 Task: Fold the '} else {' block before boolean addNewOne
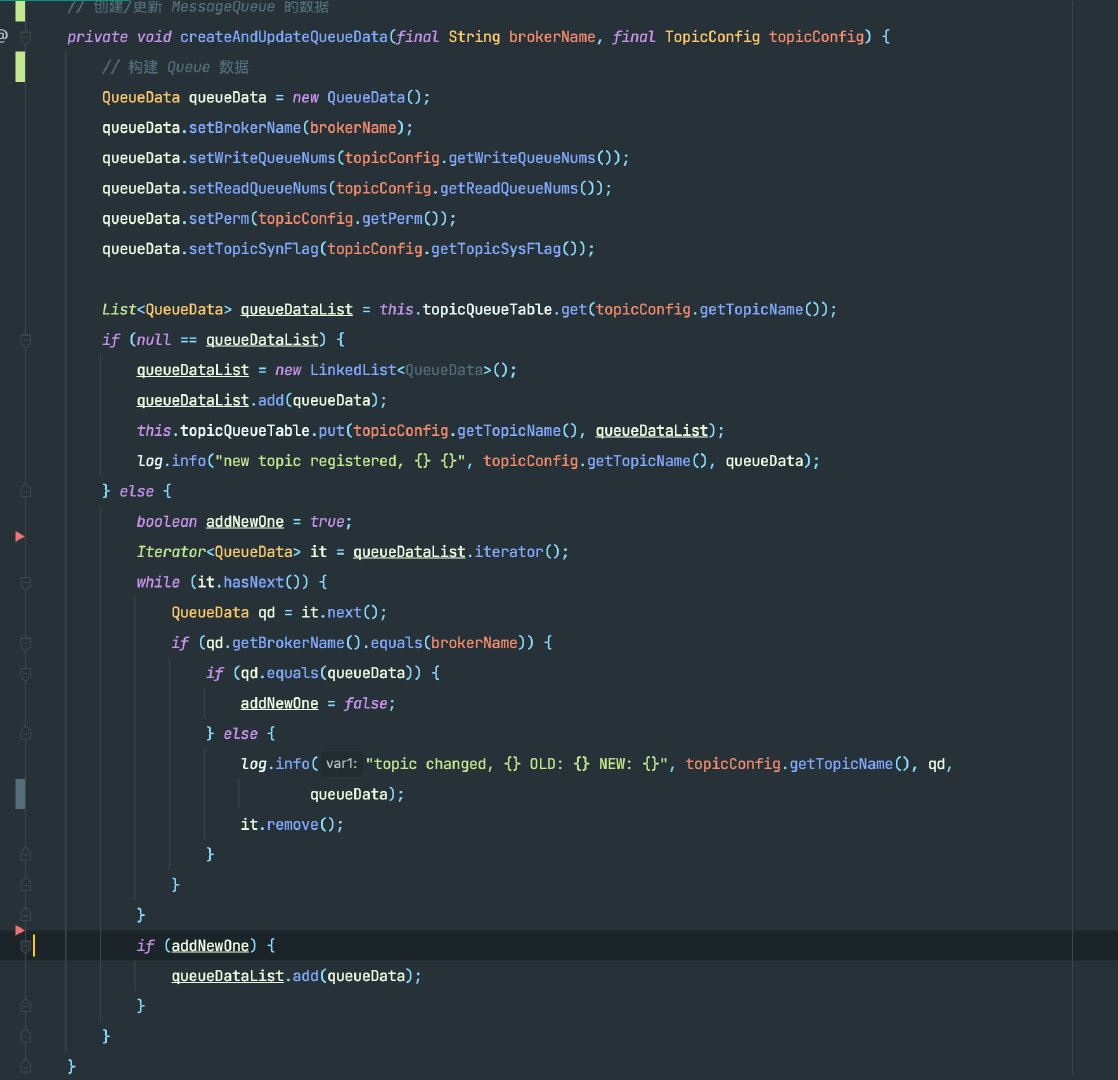(x=26, y=491)
